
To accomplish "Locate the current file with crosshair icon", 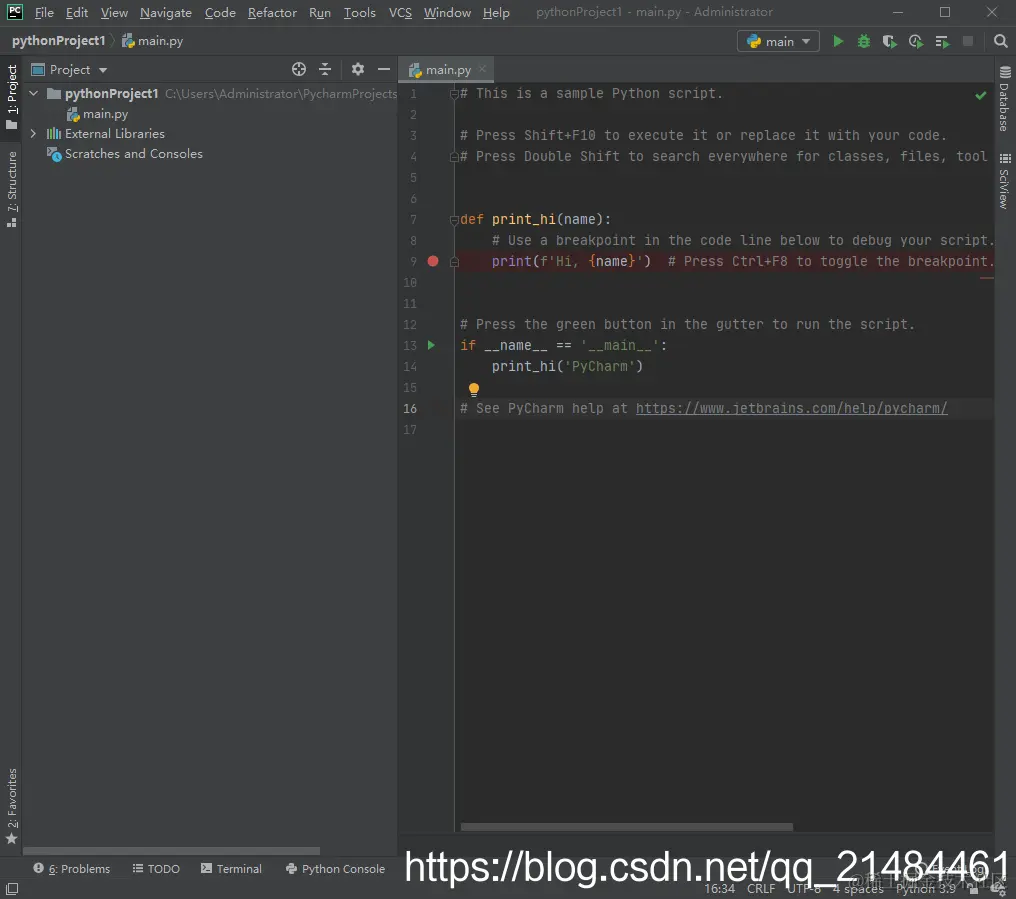I will point(299,69).
